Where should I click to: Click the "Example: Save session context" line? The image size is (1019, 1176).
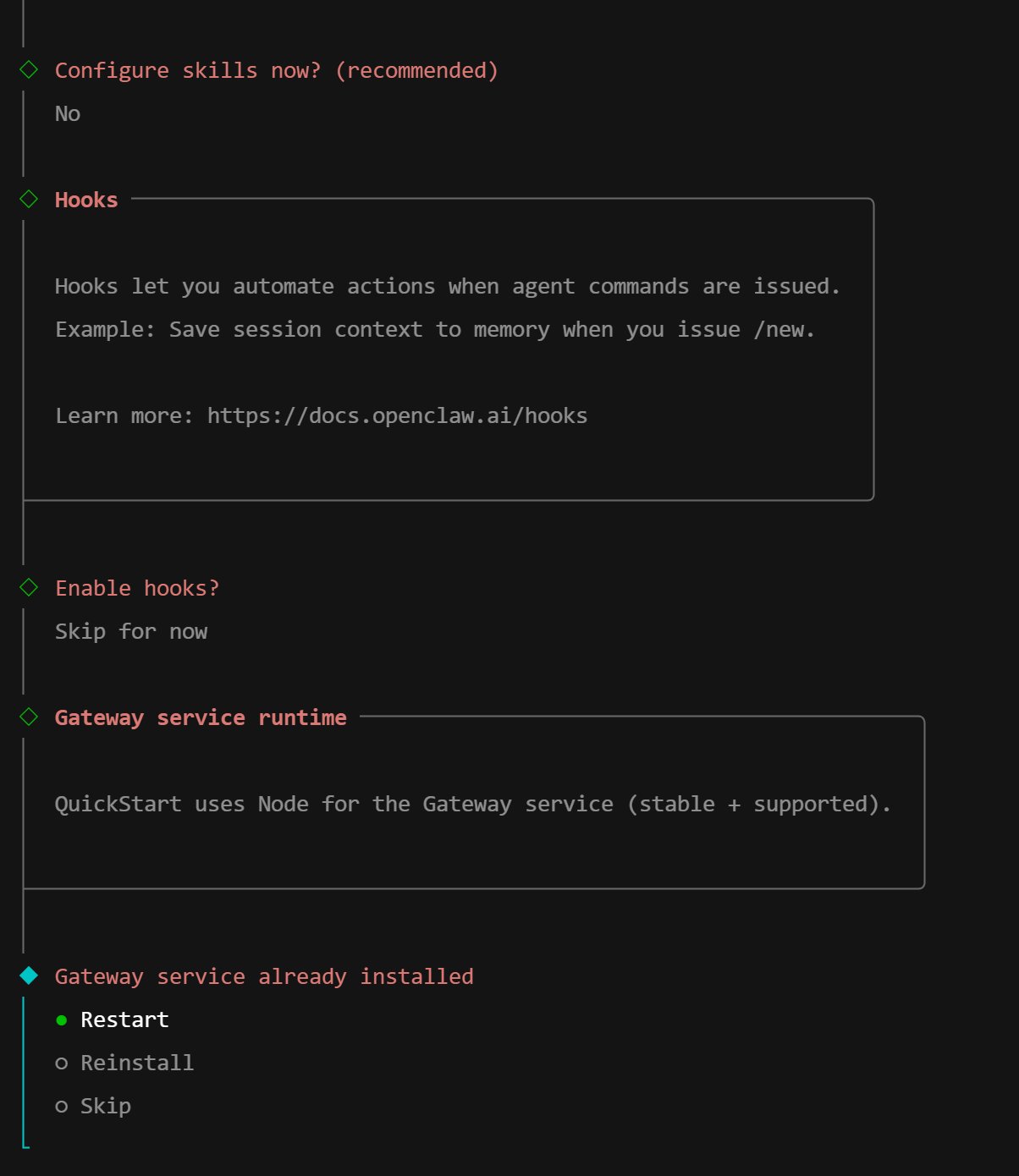pos(435,330)
